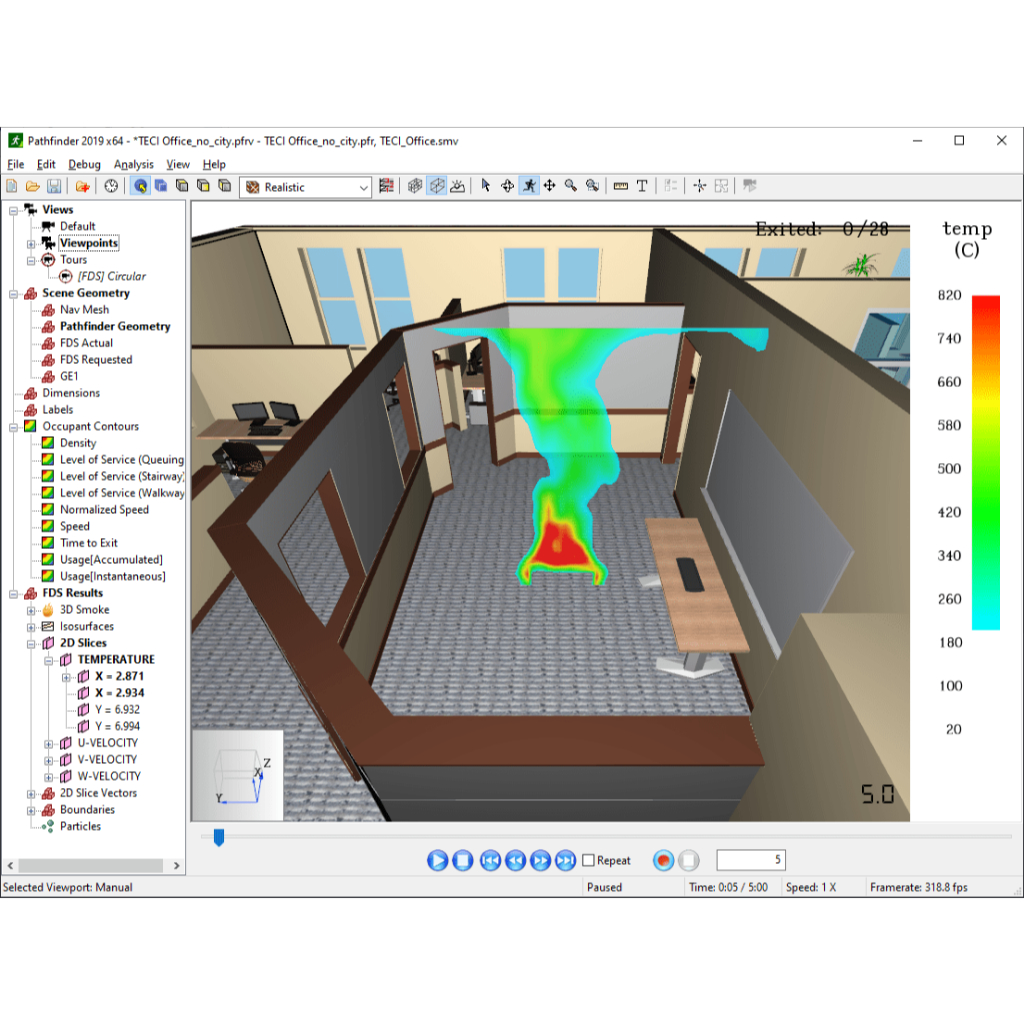Click the Open file folder icon
Image resolution: width=1024 pixels, height=1024 pixels.
pos(33,186)
